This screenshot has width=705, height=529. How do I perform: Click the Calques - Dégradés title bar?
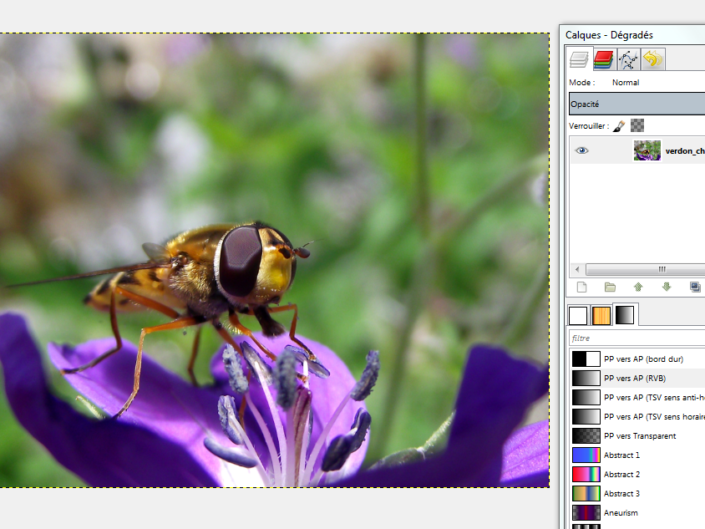click(633, 35)
